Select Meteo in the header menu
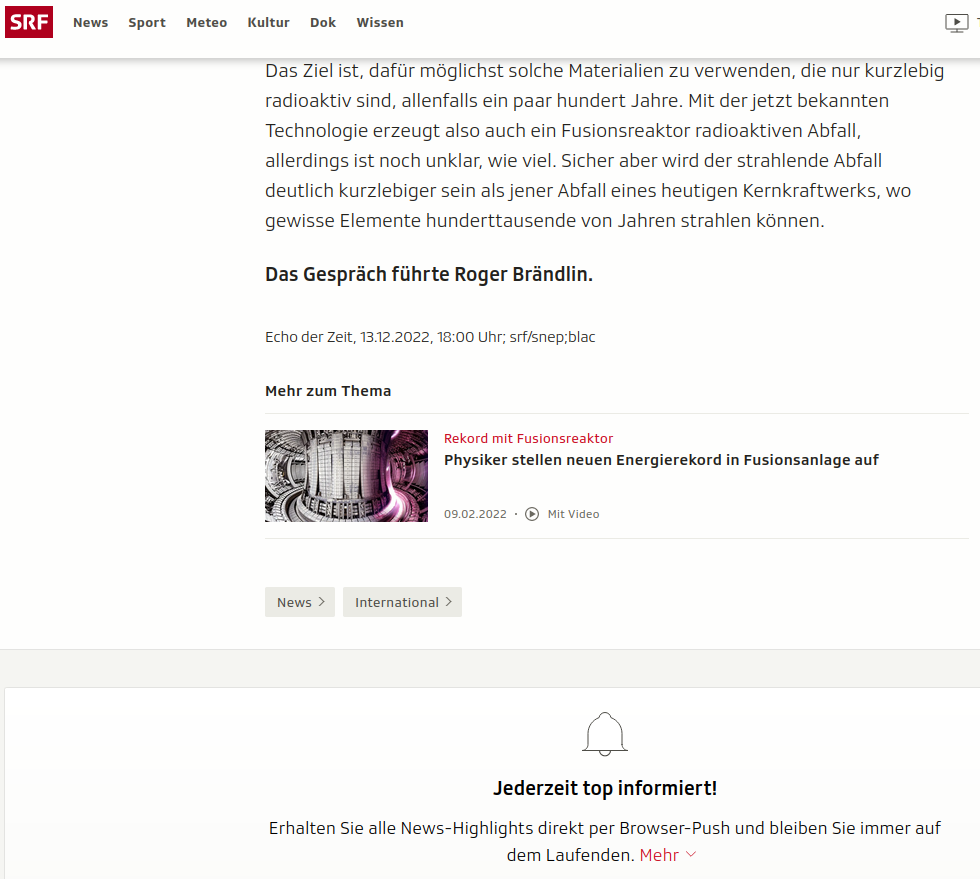This screenshot has height=879, width=980. (x=206, y=23)
